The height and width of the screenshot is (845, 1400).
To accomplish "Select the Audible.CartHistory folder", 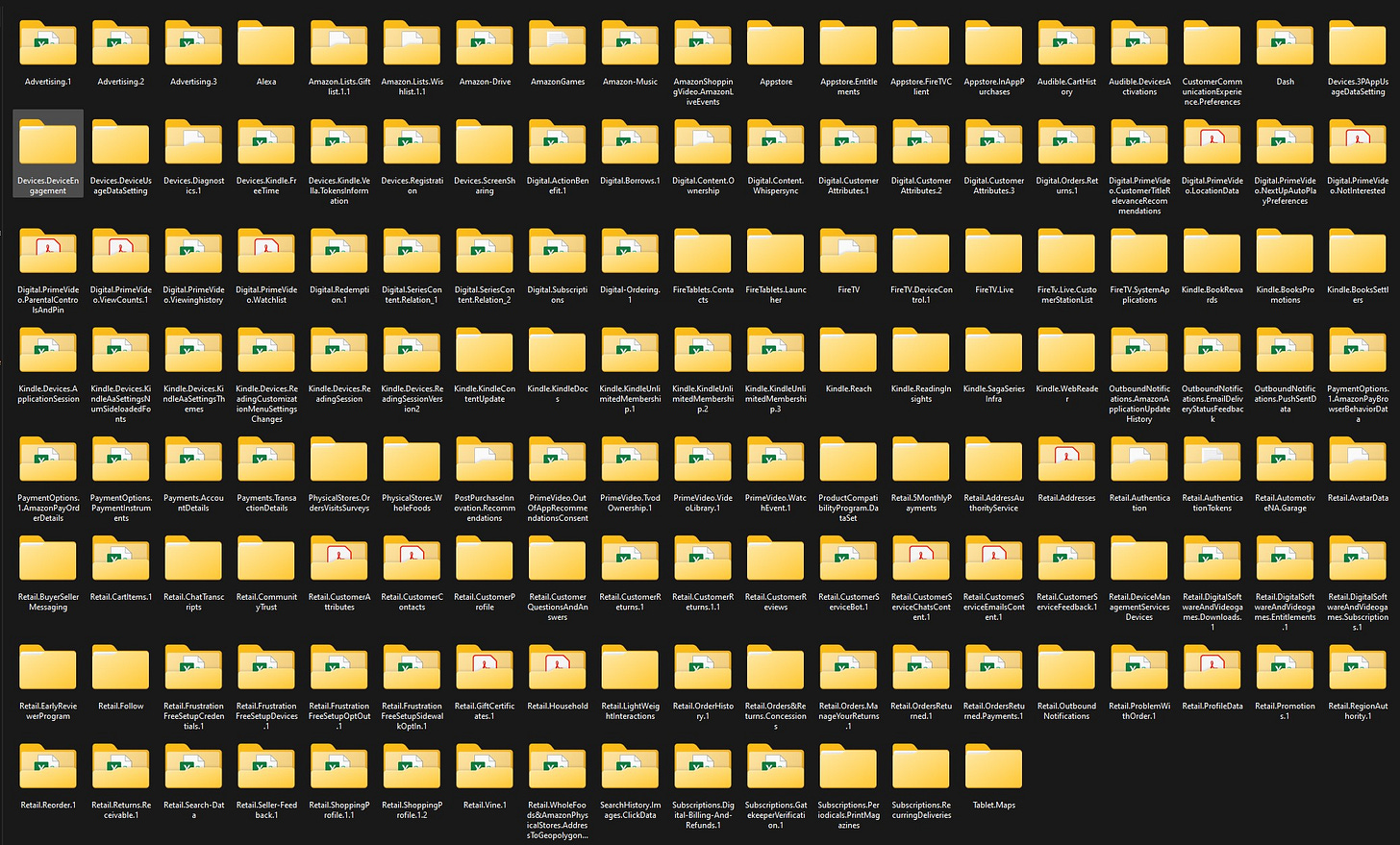I will pos(1066,45).
